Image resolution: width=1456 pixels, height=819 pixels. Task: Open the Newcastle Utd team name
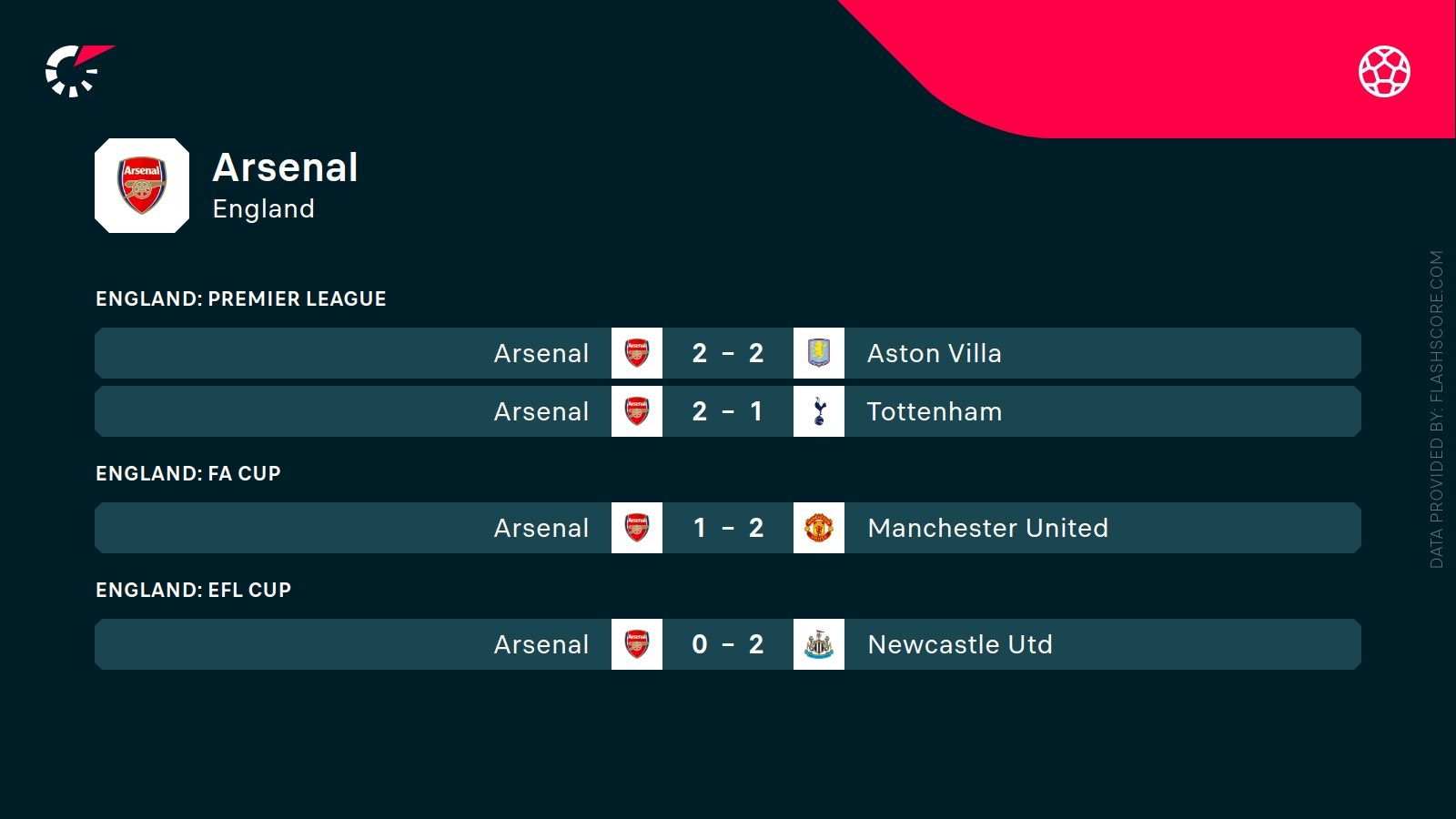pyautogui.click(x=960, y=644)
